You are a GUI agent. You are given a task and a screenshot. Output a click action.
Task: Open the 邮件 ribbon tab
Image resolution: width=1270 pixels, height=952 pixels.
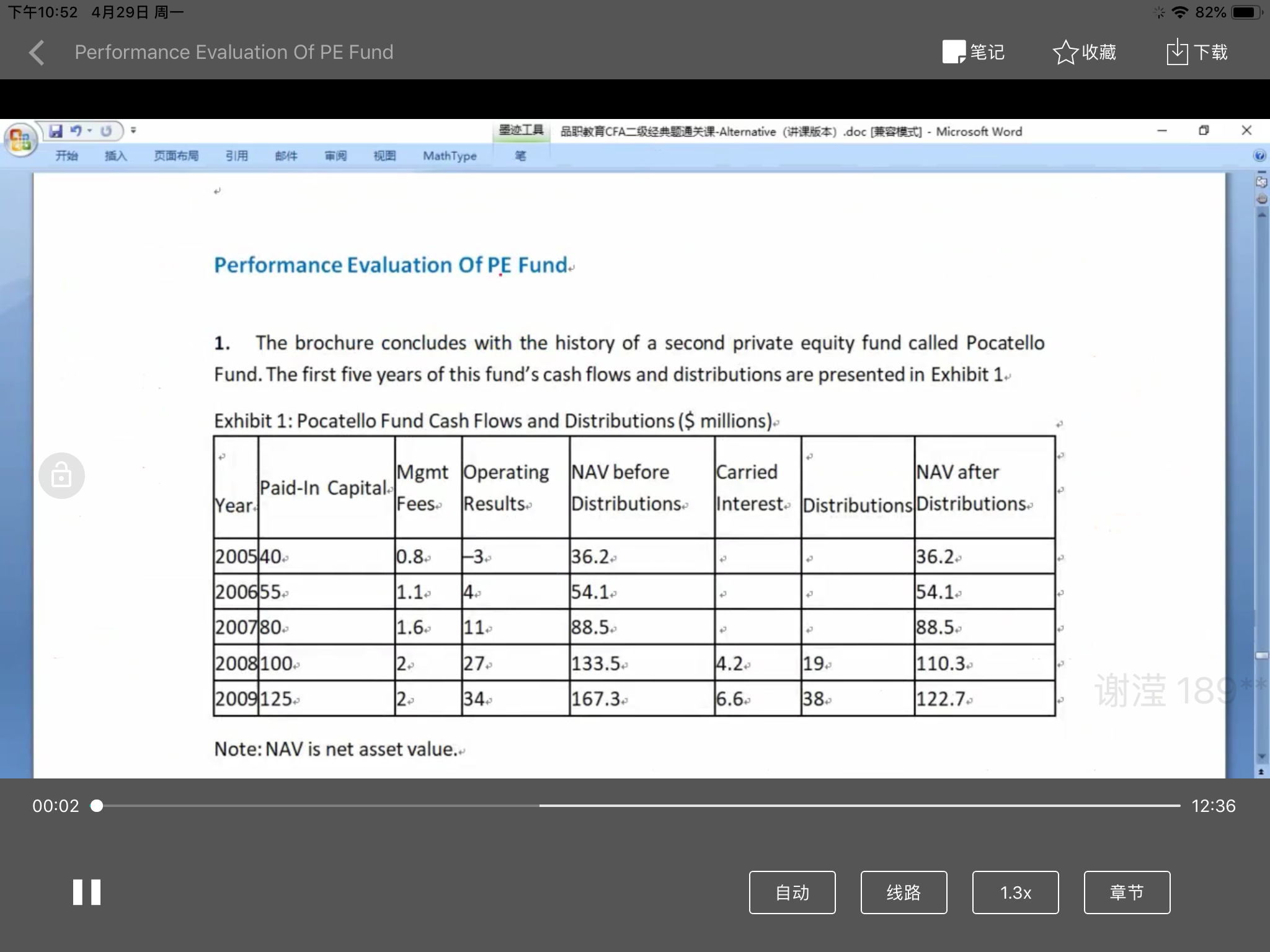(286, 156)
